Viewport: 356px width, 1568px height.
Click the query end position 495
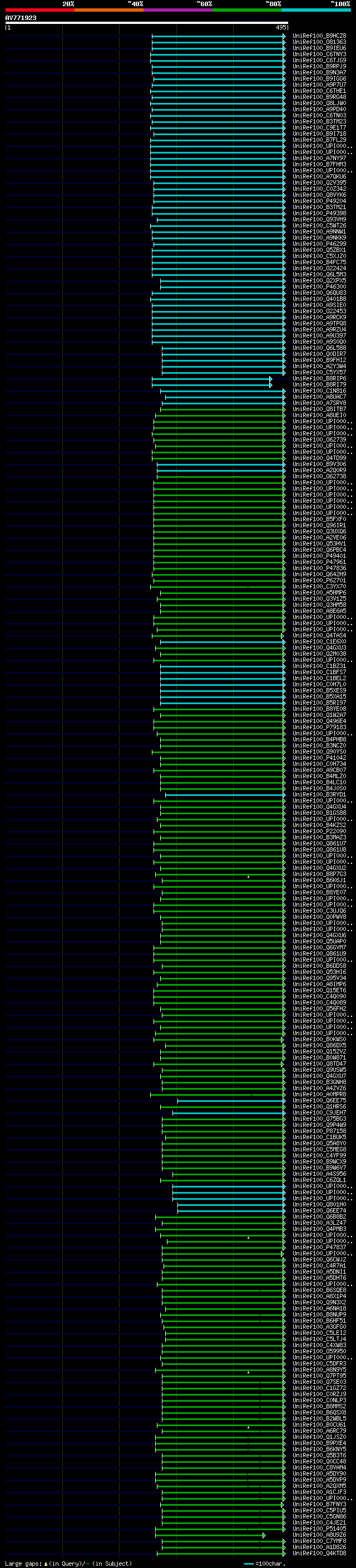281,27
